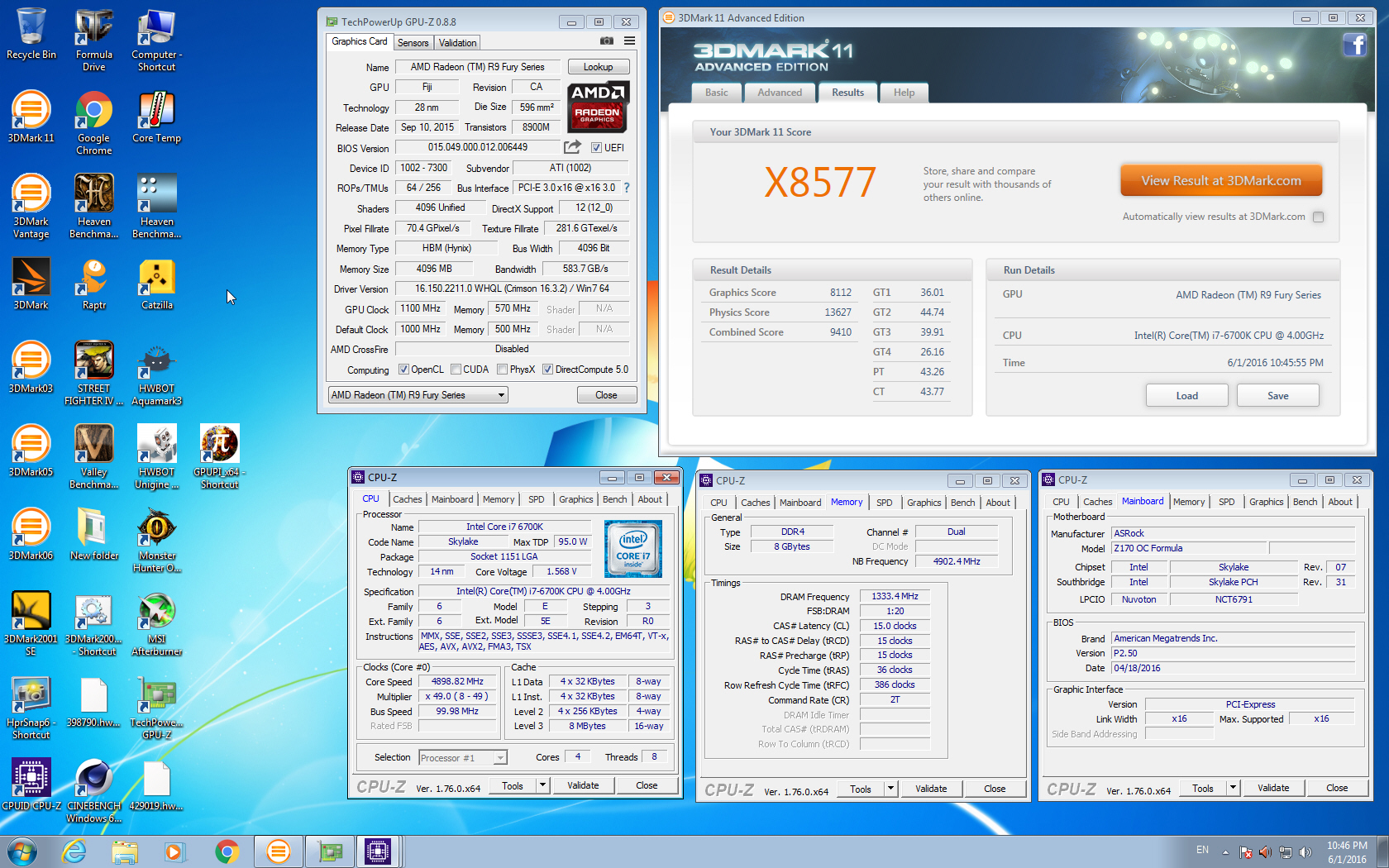Show hidden system tray icons
Viewport: 1389px width, 868px height.
1225,851
